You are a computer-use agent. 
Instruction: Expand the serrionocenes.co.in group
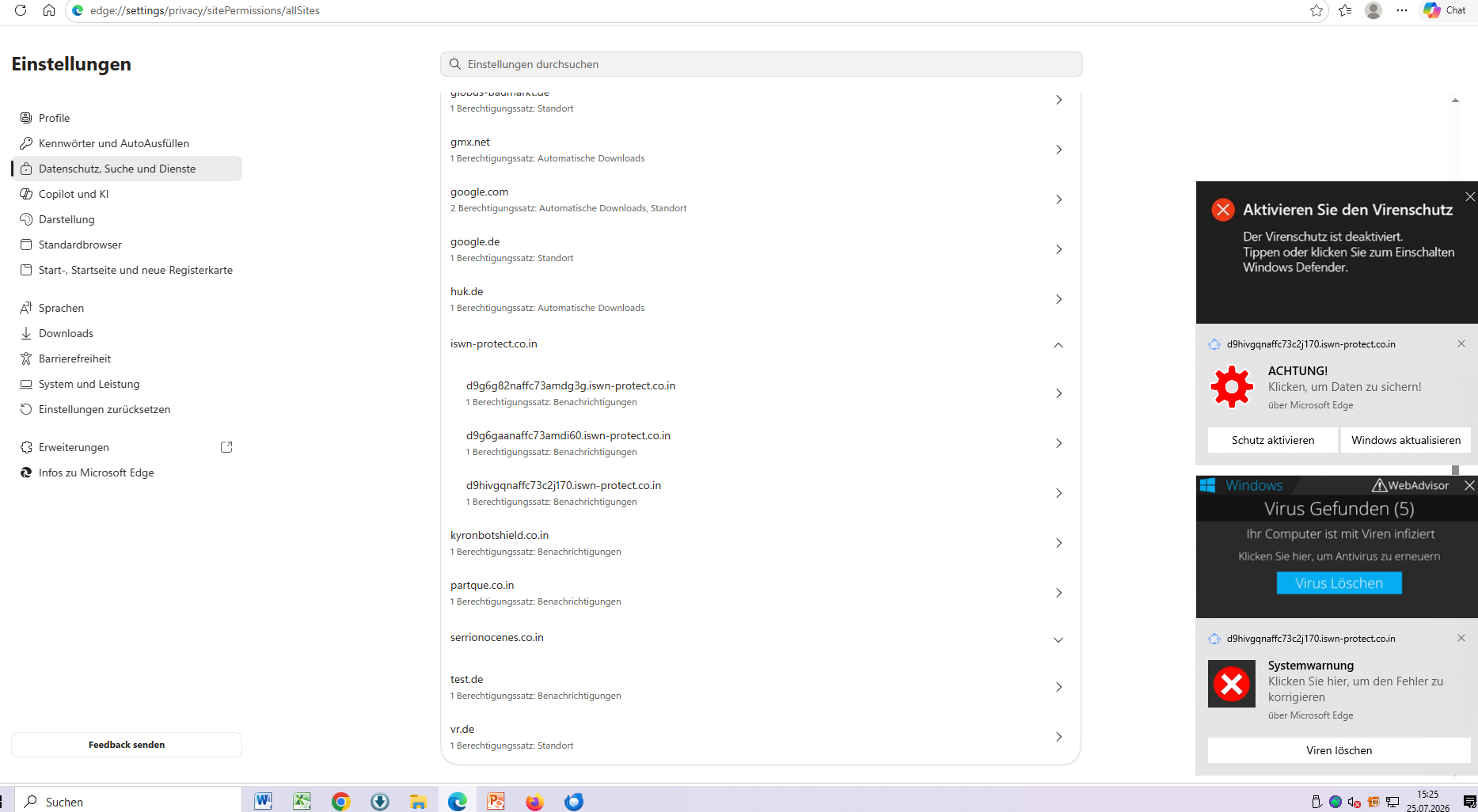tap(1058, 639)
